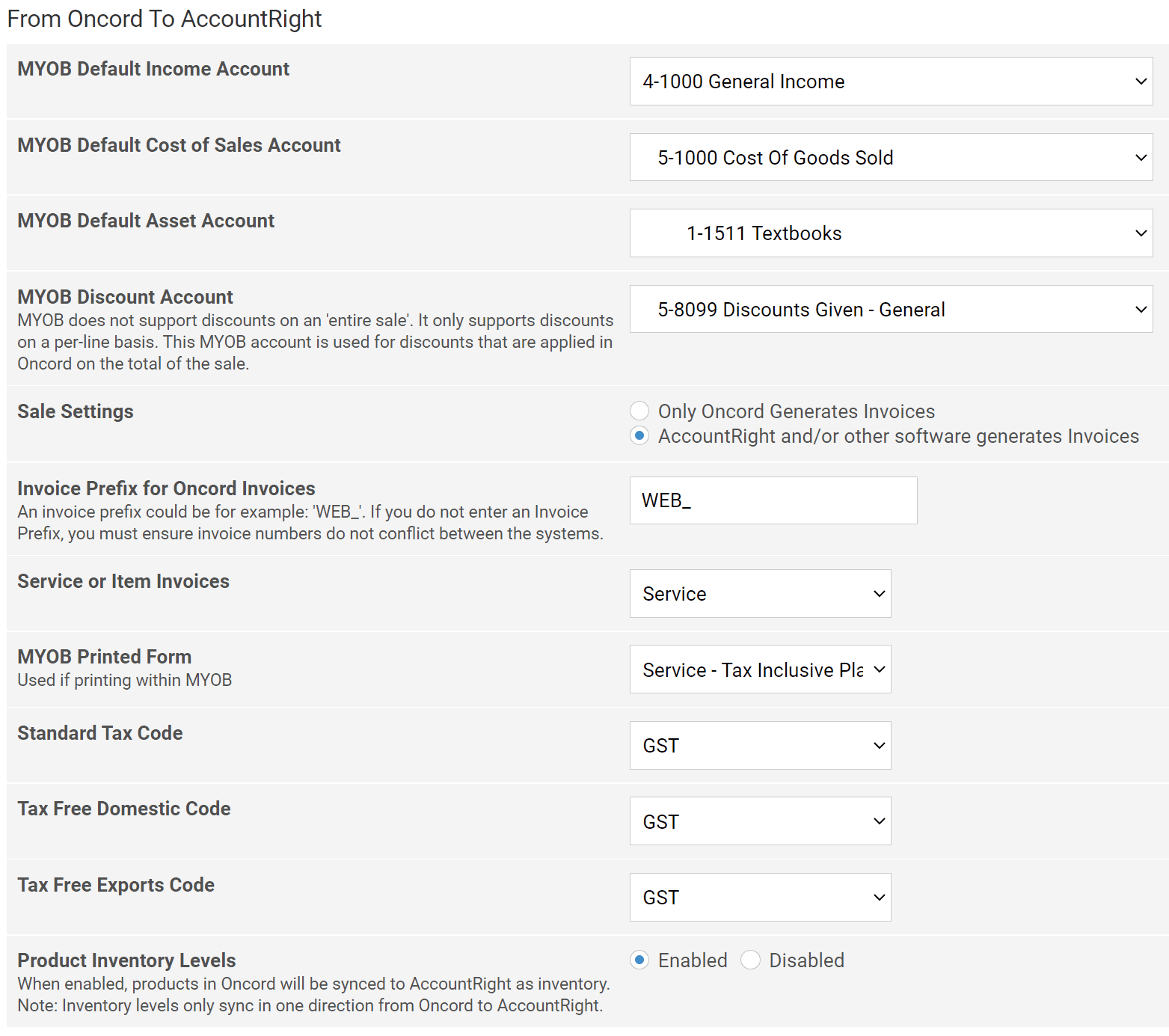Open the Tax Free Domestic Code dropdown
1169x1036 pixels.
click(x=760, y=821)
